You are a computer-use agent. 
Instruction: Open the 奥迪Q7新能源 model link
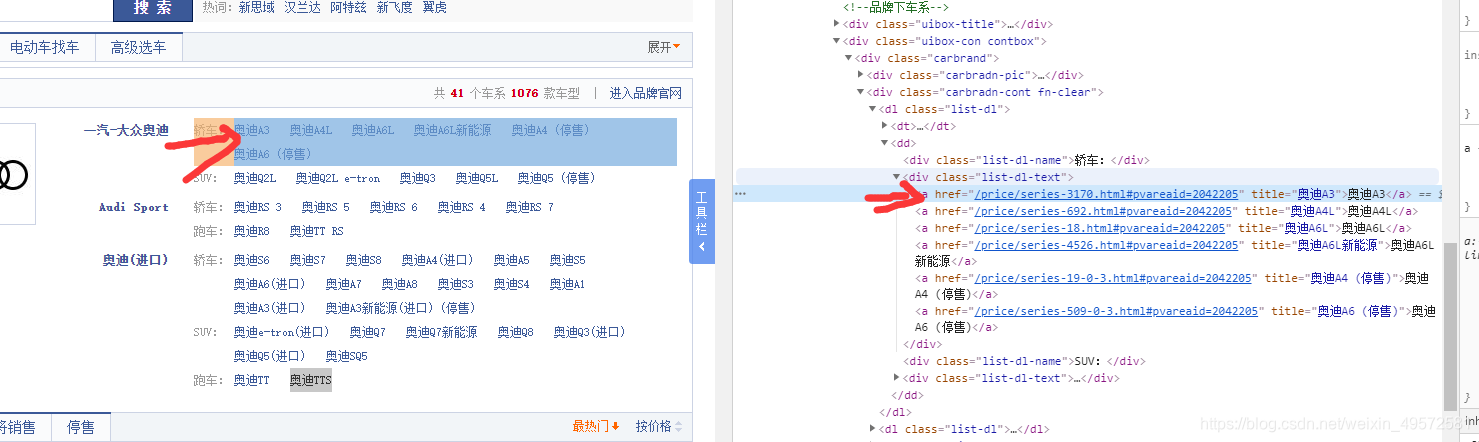pos(442,332)
